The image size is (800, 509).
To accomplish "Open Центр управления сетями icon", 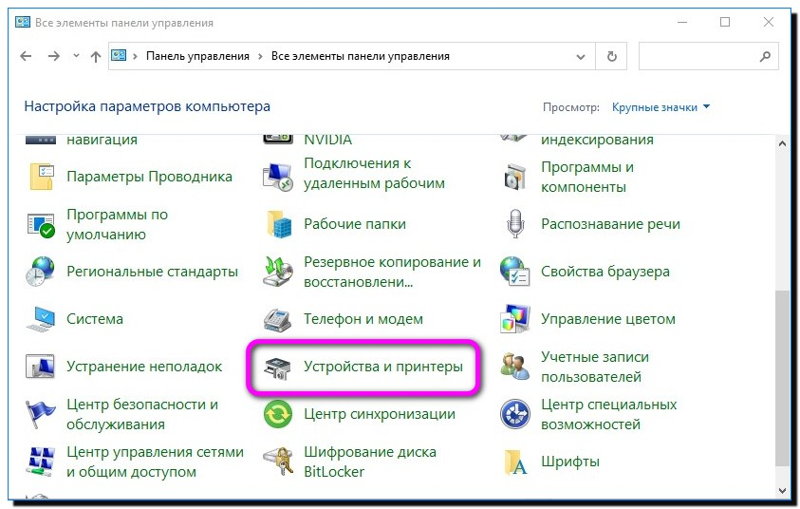I will click(40, 462).
